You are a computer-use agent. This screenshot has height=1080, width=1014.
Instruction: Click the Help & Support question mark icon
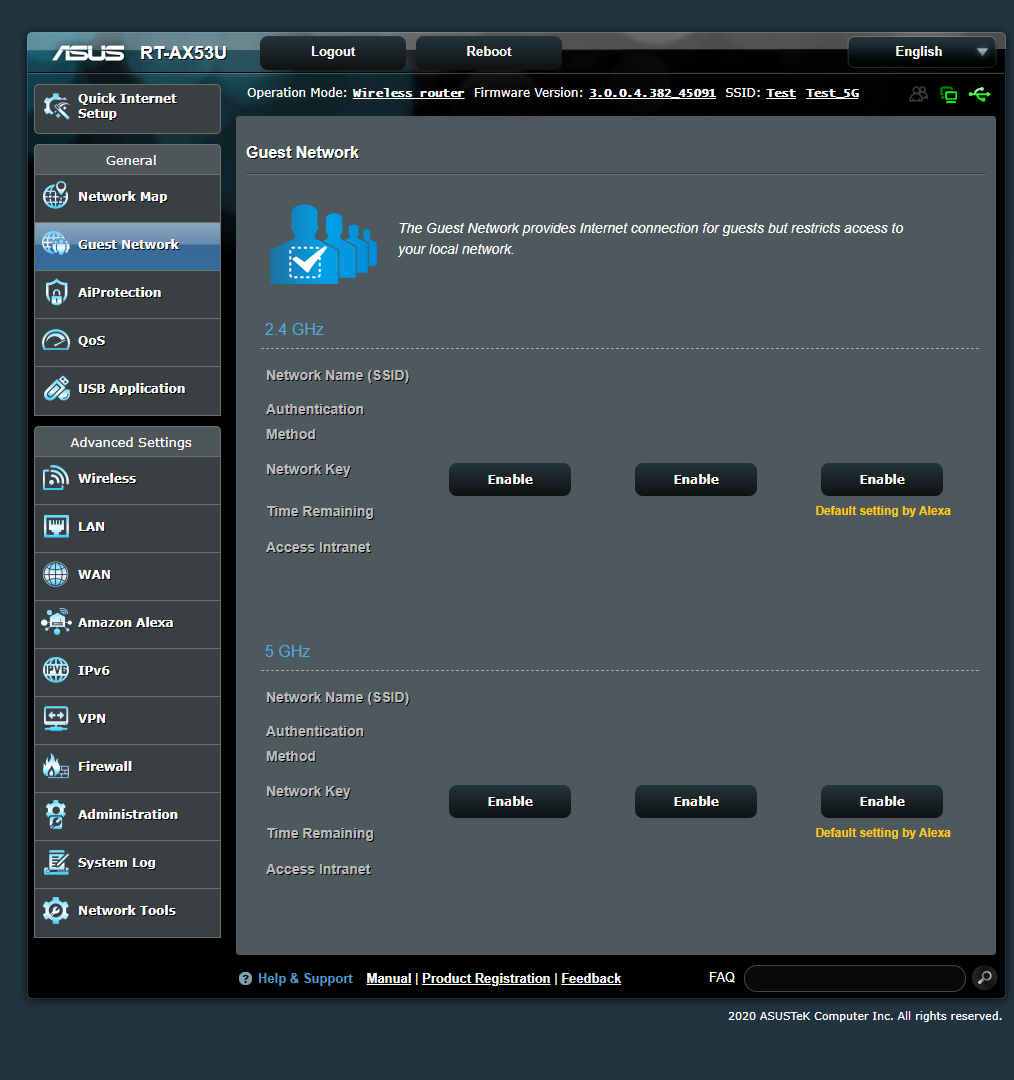(245, 979)
